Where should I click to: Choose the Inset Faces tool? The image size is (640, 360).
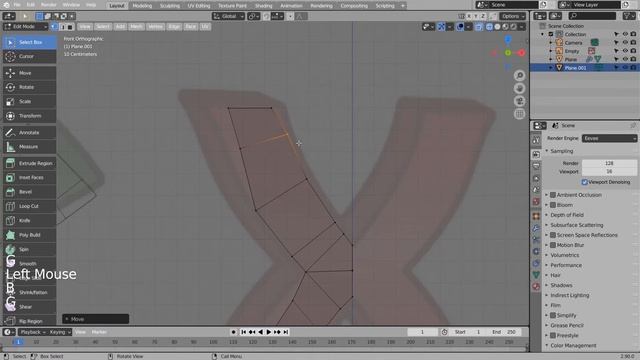(29, 178)
